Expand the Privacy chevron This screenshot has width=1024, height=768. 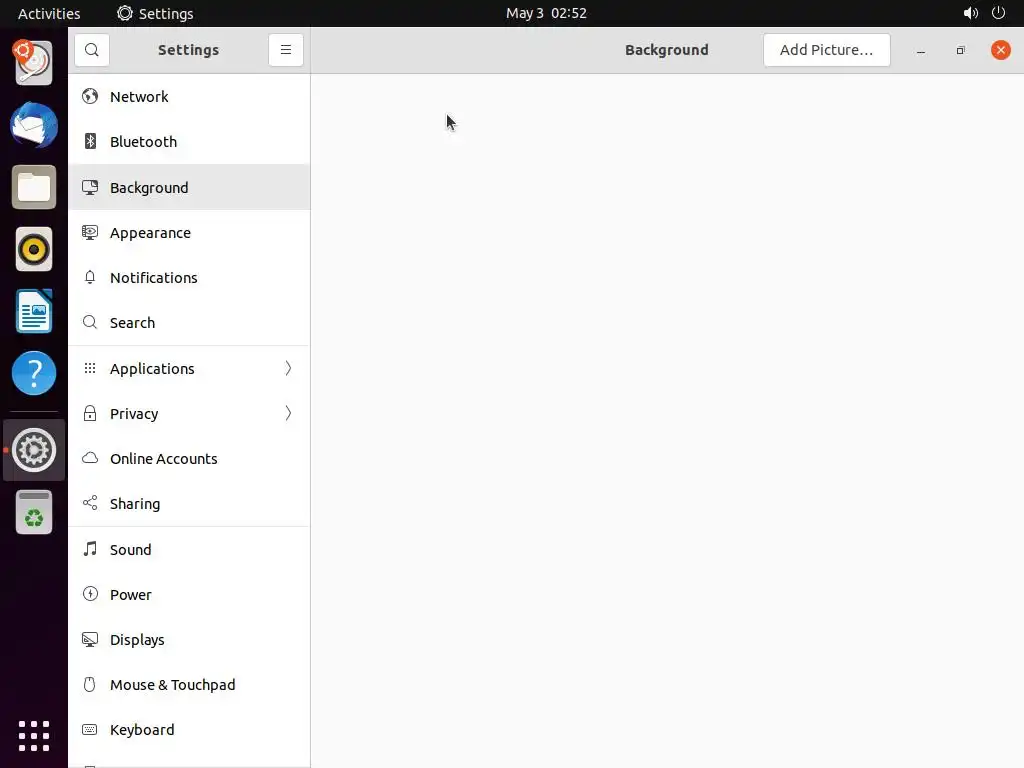(x=288, y=413)
